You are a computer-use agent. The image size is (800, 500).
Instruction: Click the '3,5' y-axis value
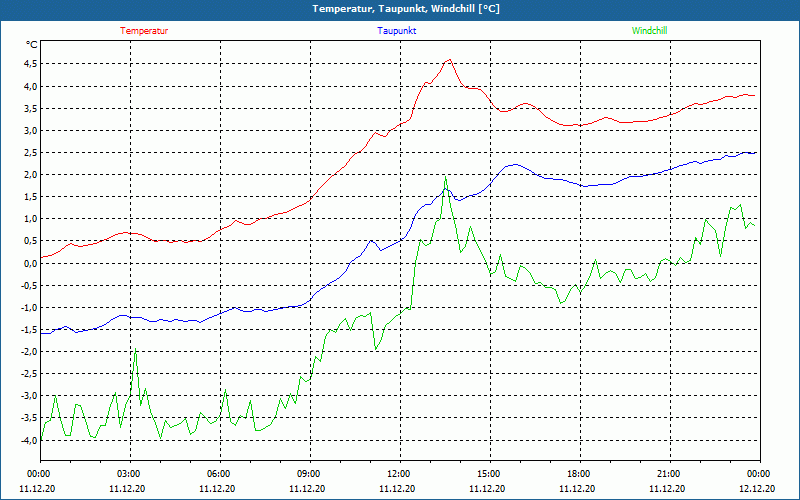(x=31, y=108)
